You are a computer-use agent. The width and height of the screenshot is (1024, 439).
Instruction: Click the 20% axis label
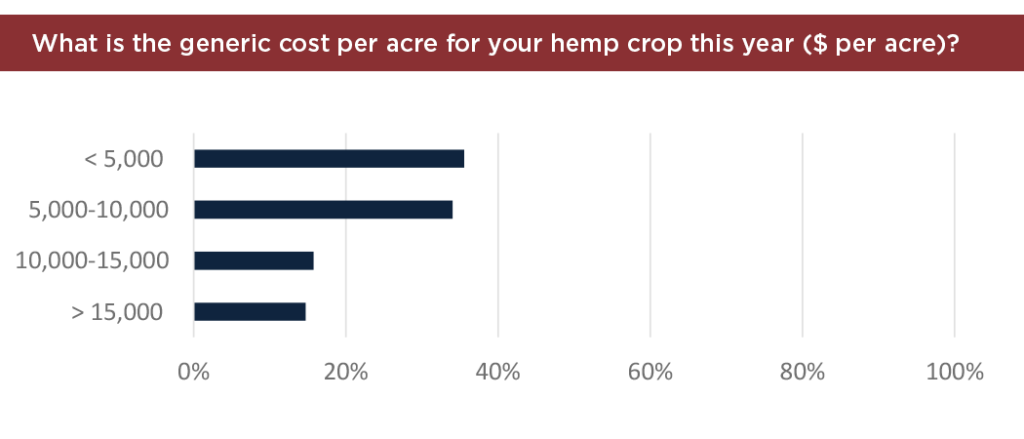(346, 372)
